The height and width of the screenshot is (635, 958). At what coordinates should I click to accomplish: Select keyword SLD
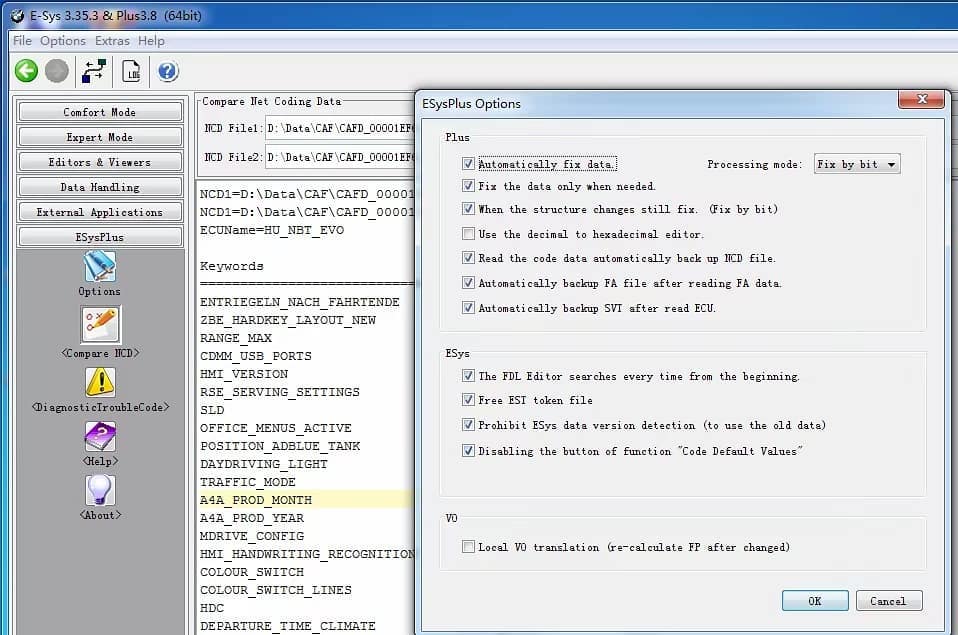tap(211, 409)
